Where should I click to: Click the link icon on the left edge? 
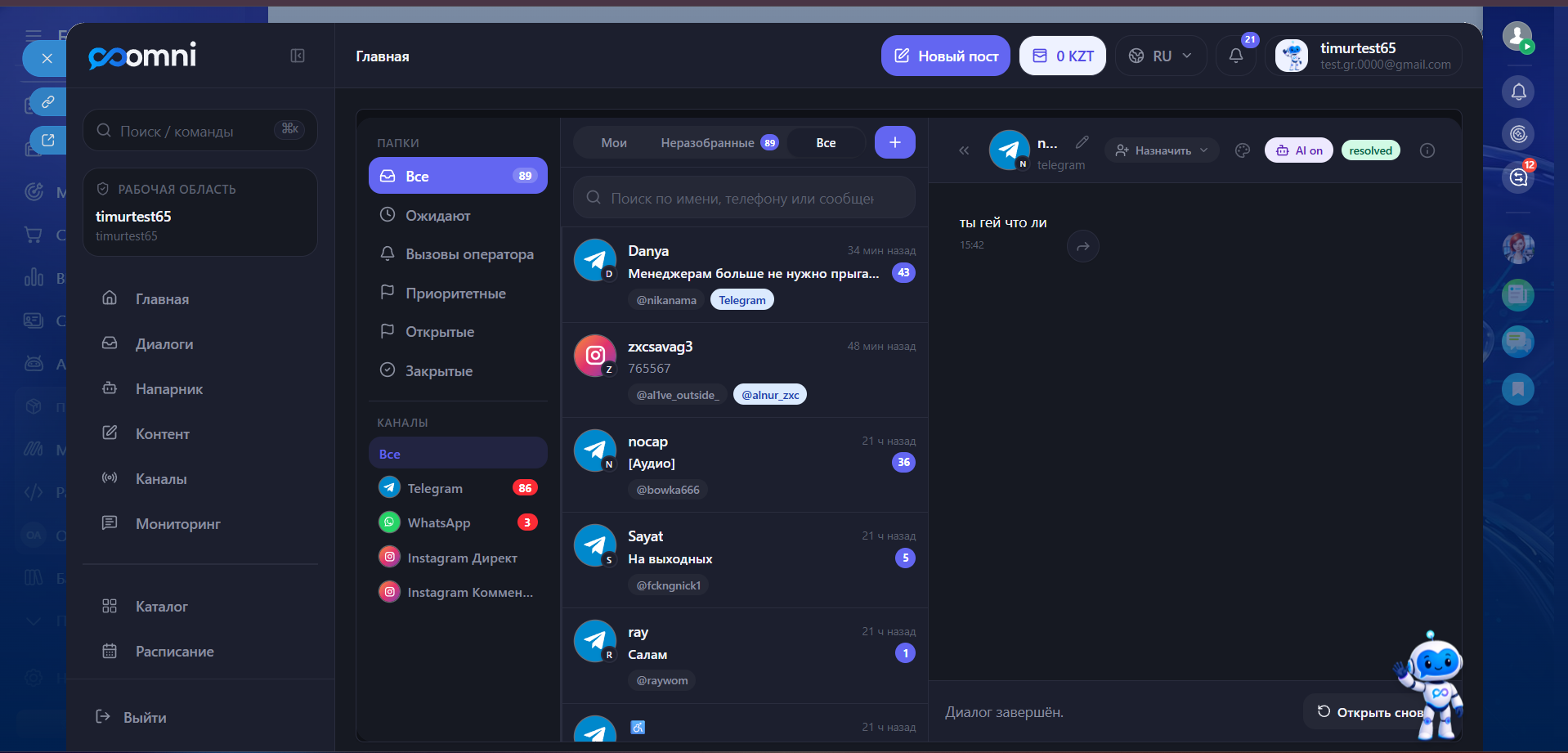point(48,101)
